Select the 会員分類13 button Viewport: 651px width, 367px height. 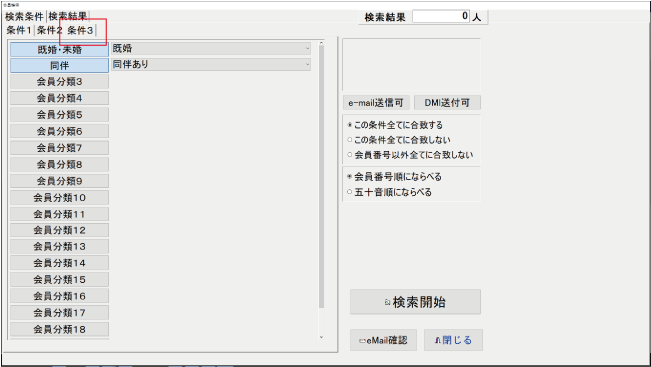[x=59, y=247]
